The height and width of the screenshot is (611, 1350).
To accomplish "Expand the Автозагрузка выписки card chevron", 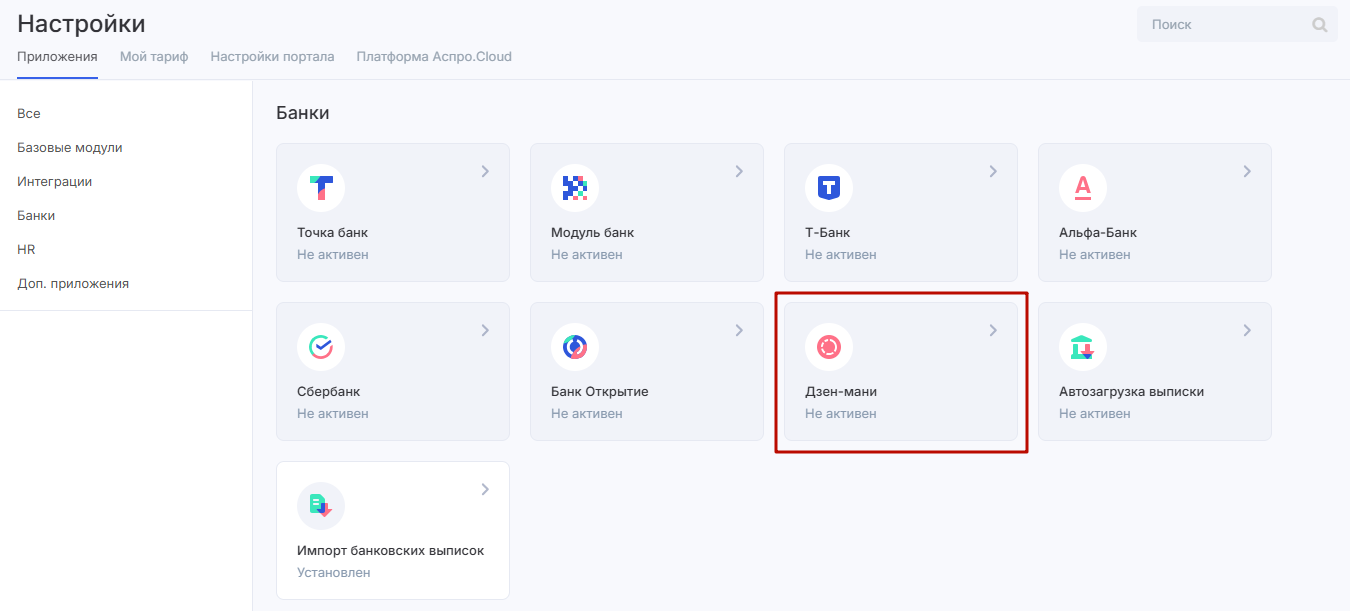I will pyautogui.click(x=1247, y=330).
